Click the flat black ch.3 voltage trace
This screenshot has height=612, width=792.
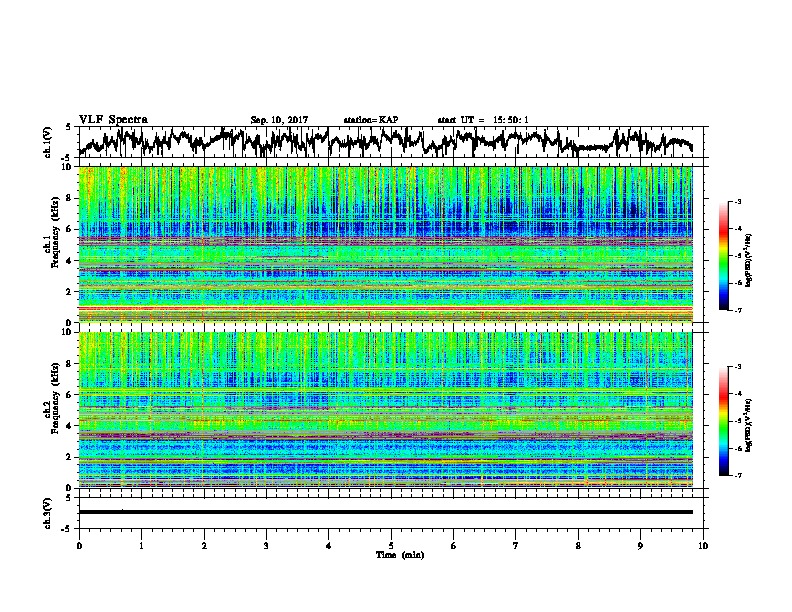coord(386,512)
